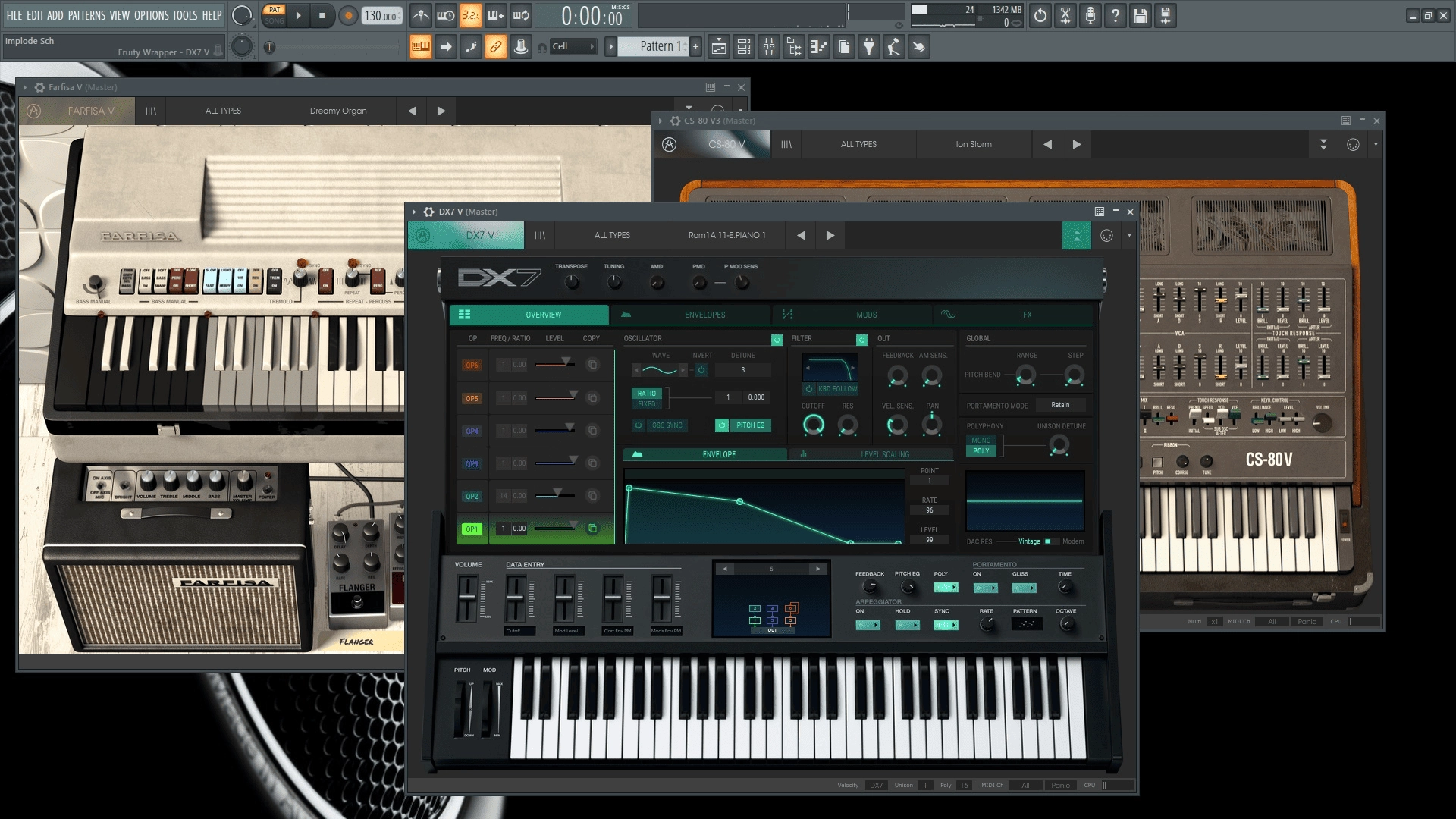This screenshot has width=1456, height=819.
Task: Toggle the OSCILLATOR power button
Action: (x=777, y=340)
